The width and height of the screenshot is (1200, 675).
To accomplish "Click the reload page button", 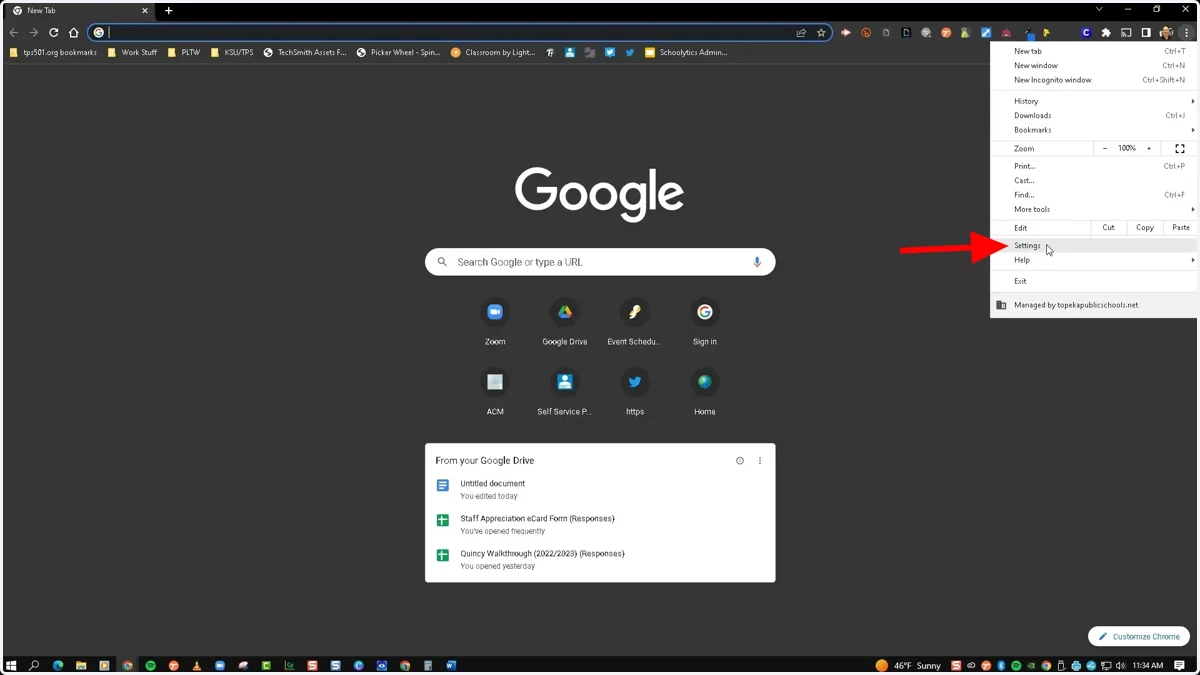I will point(54,33).
